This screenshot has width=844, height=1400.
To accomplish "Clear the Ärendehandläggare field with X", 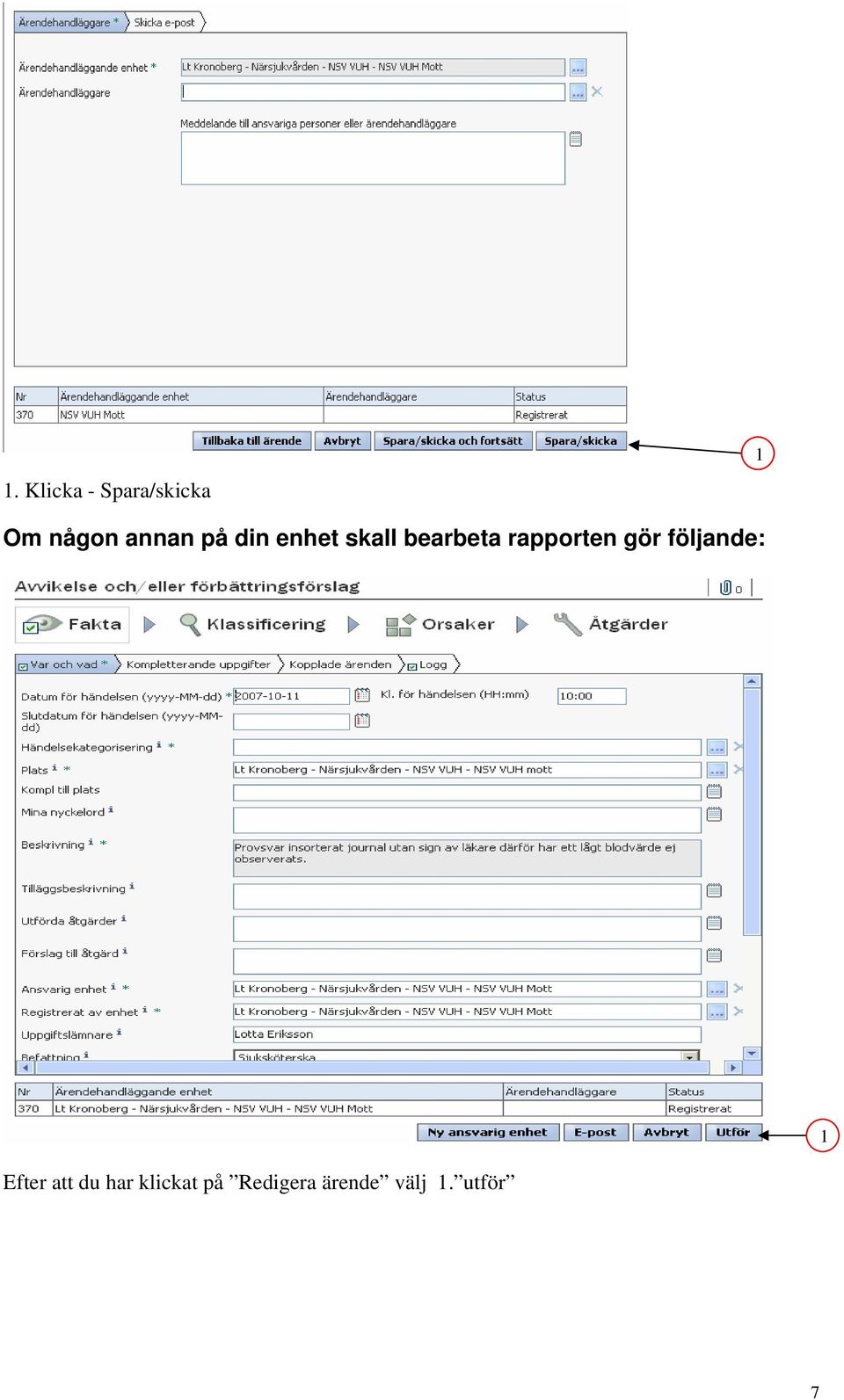I will point(597,91).
